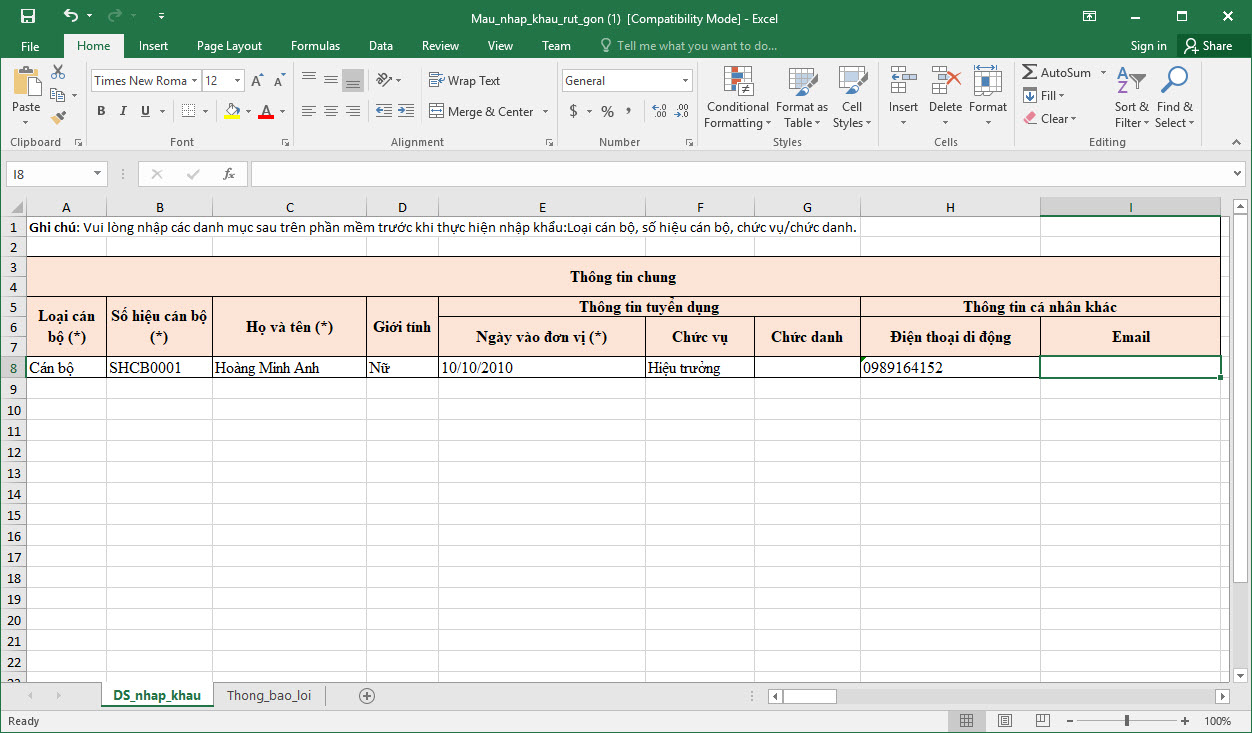The width and height of the screenshot is (1252, 733).
Task: Add a new sheet with plus icon
Action: (x=367, y=696)
